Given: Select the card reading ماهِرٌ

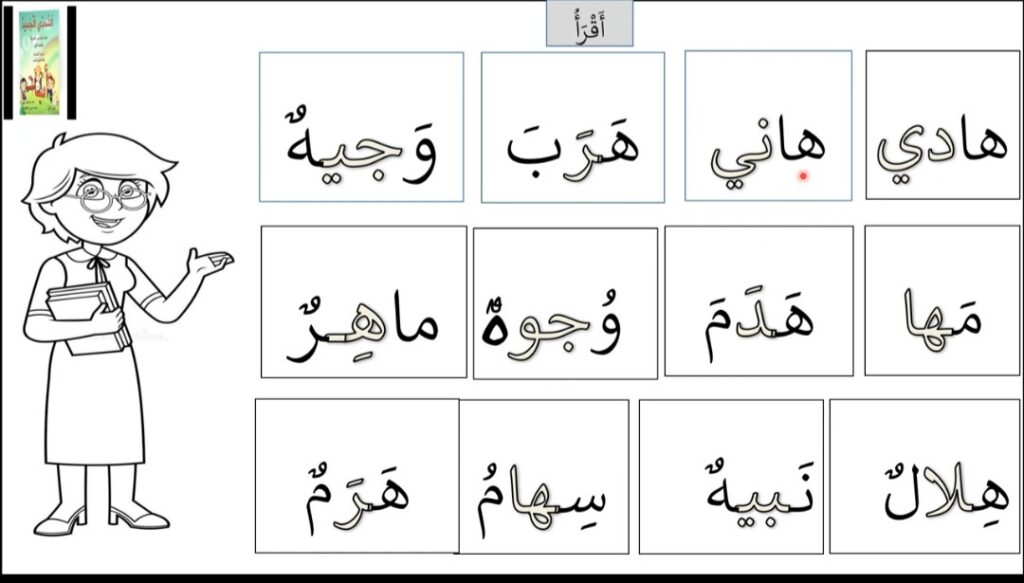Looking at the screenshot, I should click(x=364, y=301).
